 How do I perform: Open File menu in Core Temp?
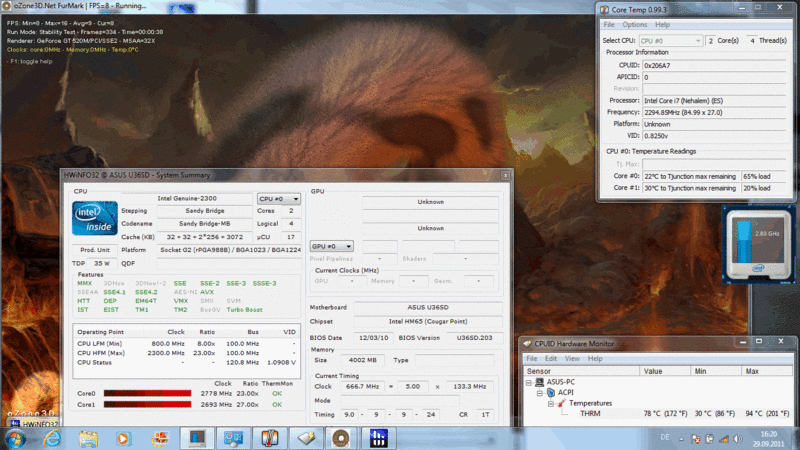tap(609, 24)
